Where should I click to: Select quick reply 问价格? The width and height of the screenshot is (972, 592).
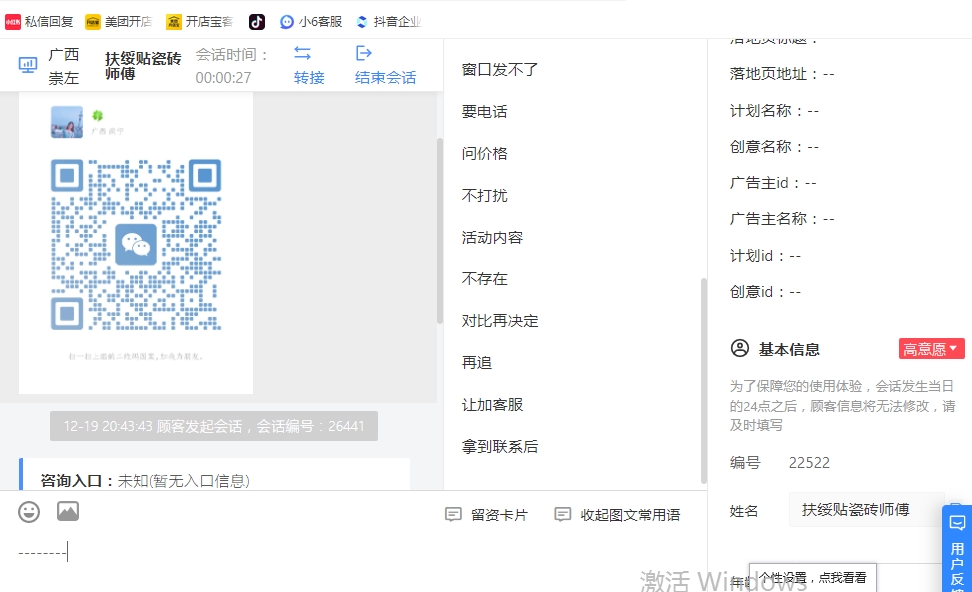[x=484, y=154]
